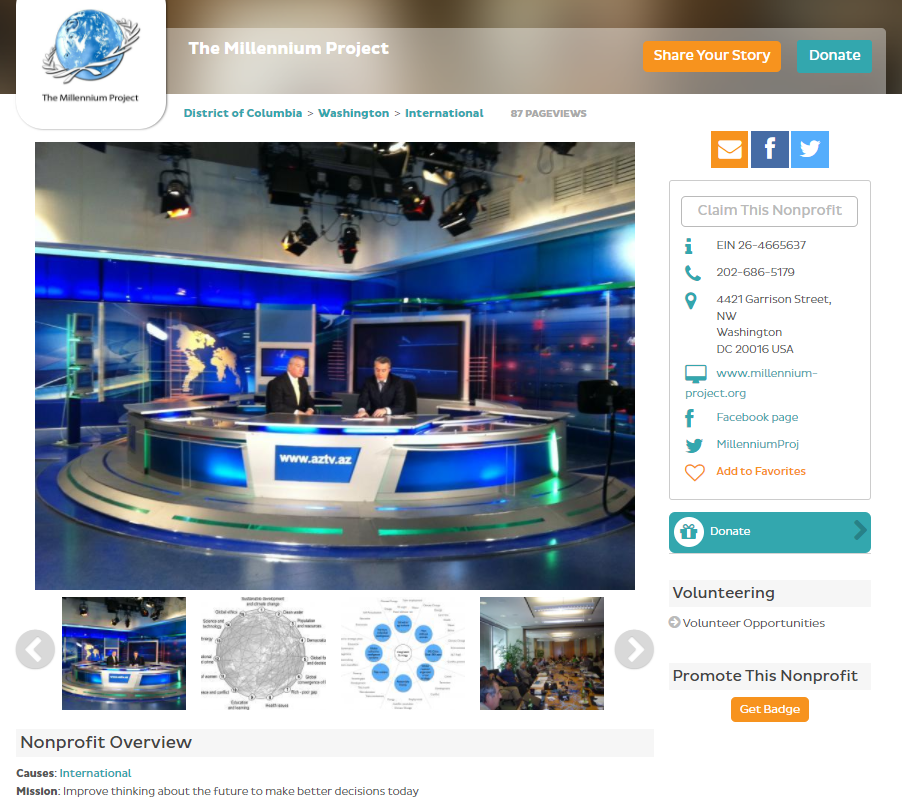This screenshot has height=804, width=902.
Task: Advance gallery with the next arrow
Action: click(x=633, y=650)
